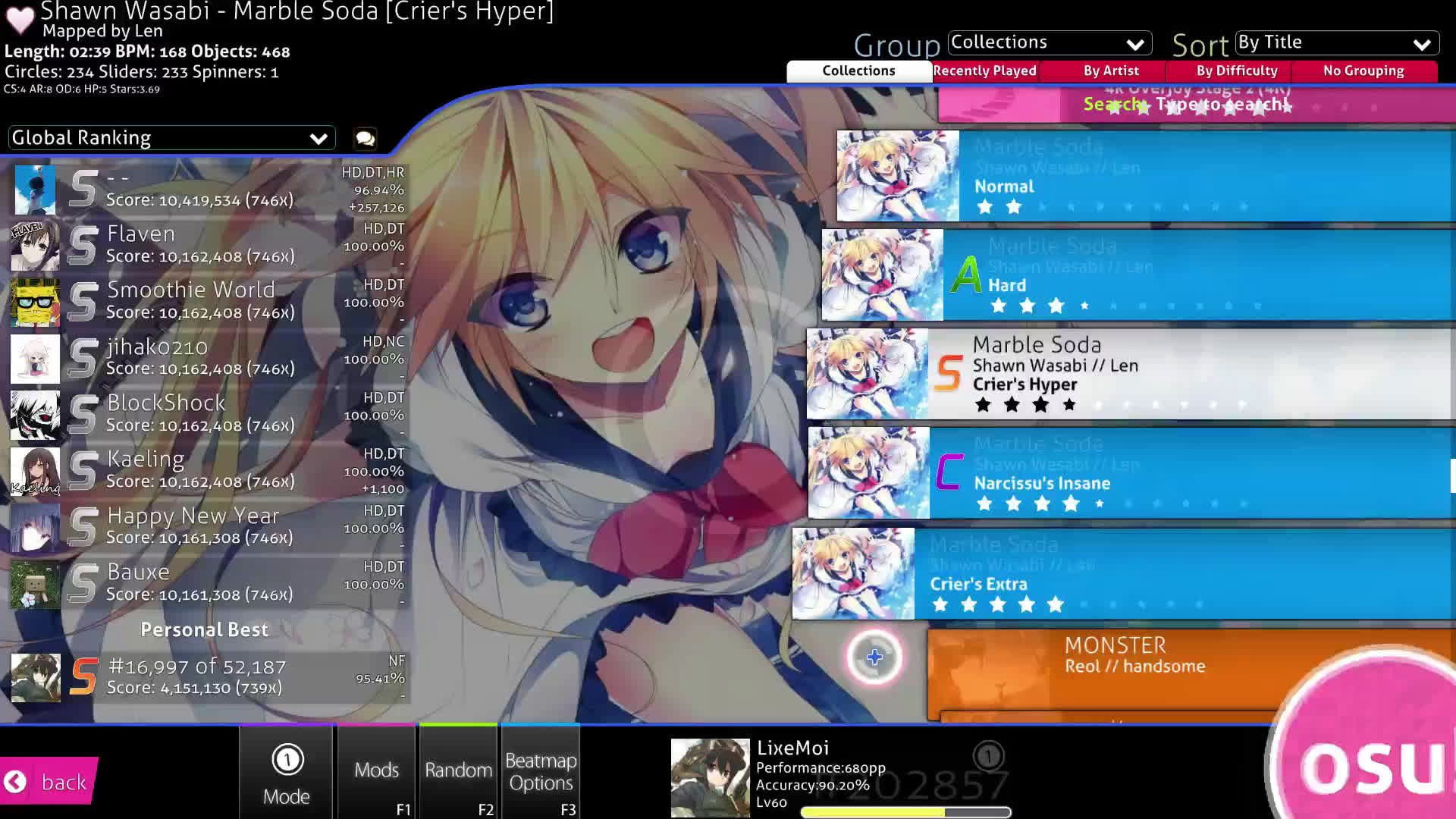Click Flaven's avatar in the leaderboard
1456x819 pixels.
pyautogui.click(x=35, y=246)
